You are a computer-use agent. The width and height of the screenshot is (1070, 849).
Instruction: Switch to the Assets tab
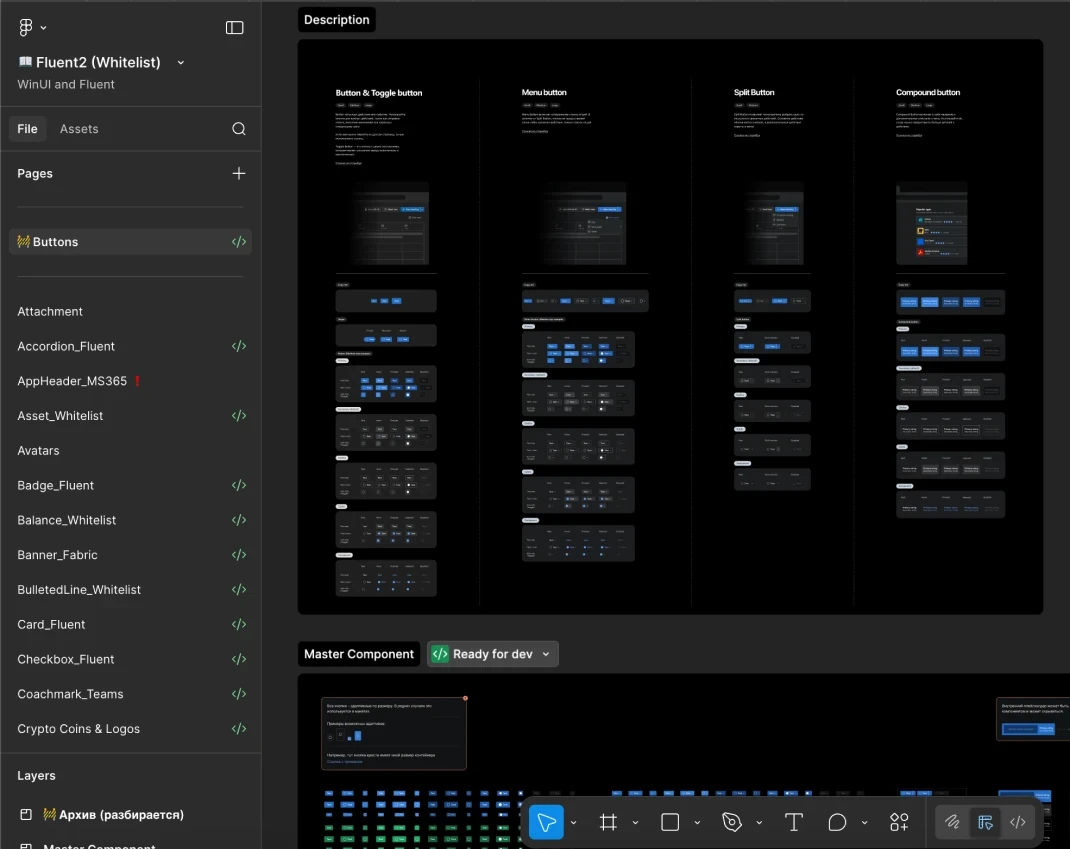point(79,129)
